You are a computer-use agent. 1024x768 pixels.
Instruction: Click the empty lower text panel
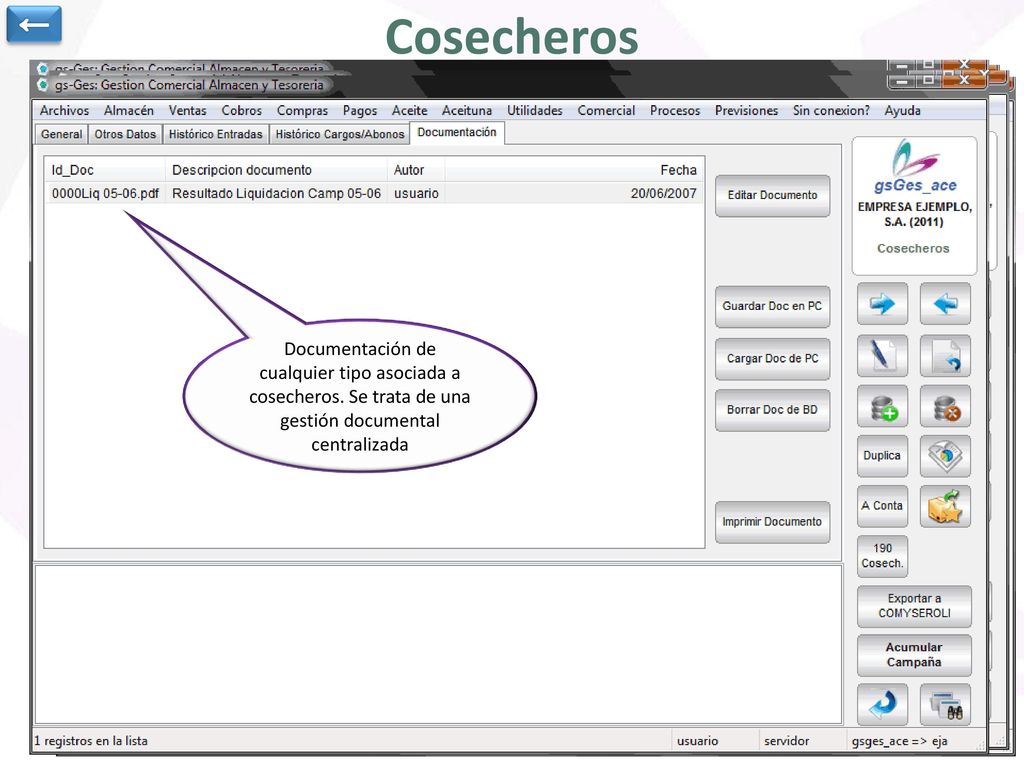(x=438, y=644)
